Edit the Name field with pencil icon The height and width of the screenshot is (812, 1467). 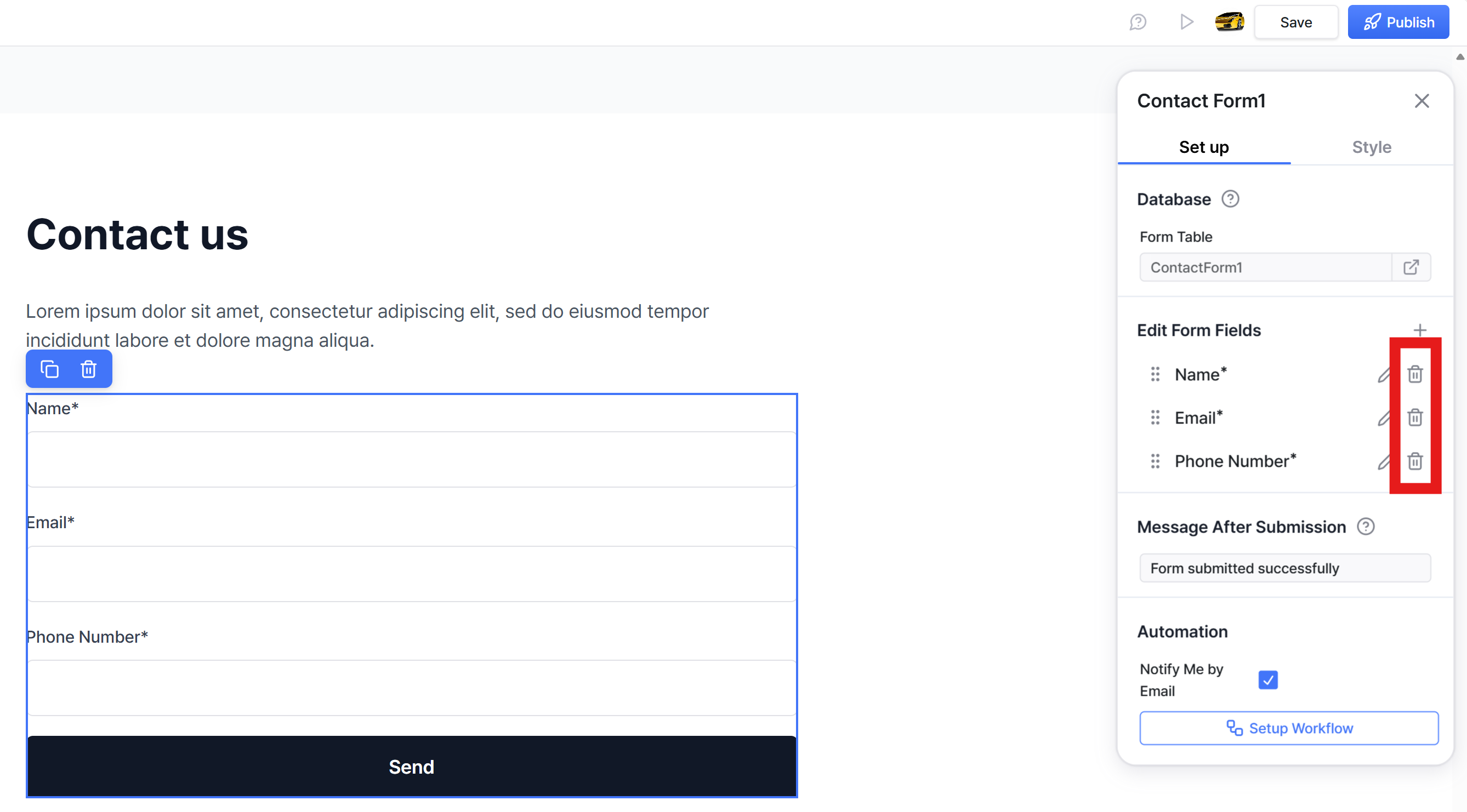(1384, 374)
